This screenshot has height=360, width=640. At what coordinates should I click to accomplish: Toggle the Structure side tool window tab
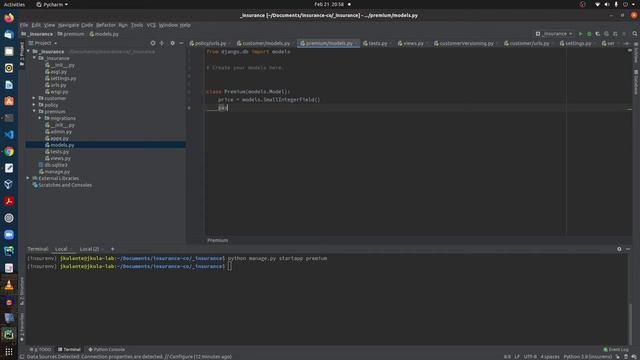click(x=22, y=291)
